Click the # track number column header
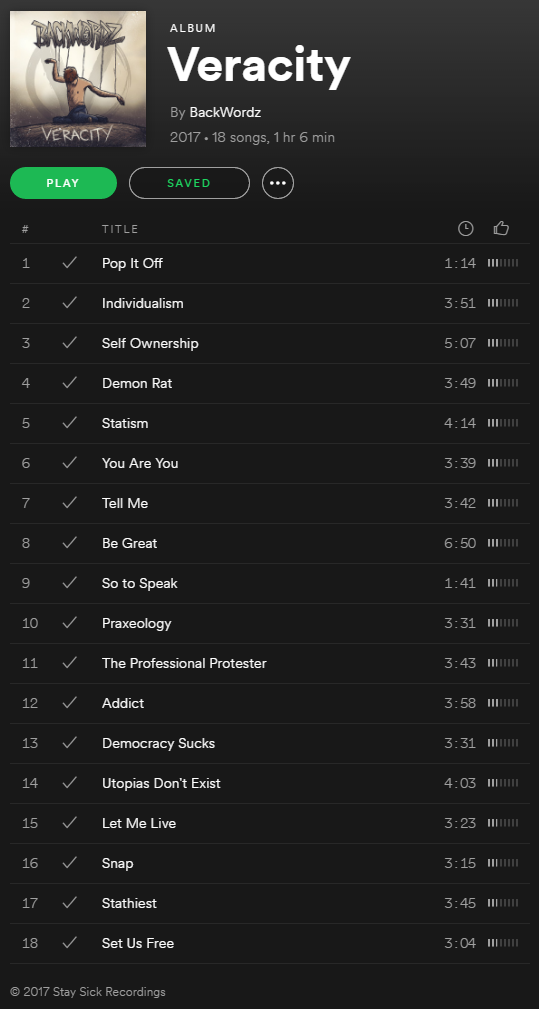Screen dimensions: 539x1009 25,229
